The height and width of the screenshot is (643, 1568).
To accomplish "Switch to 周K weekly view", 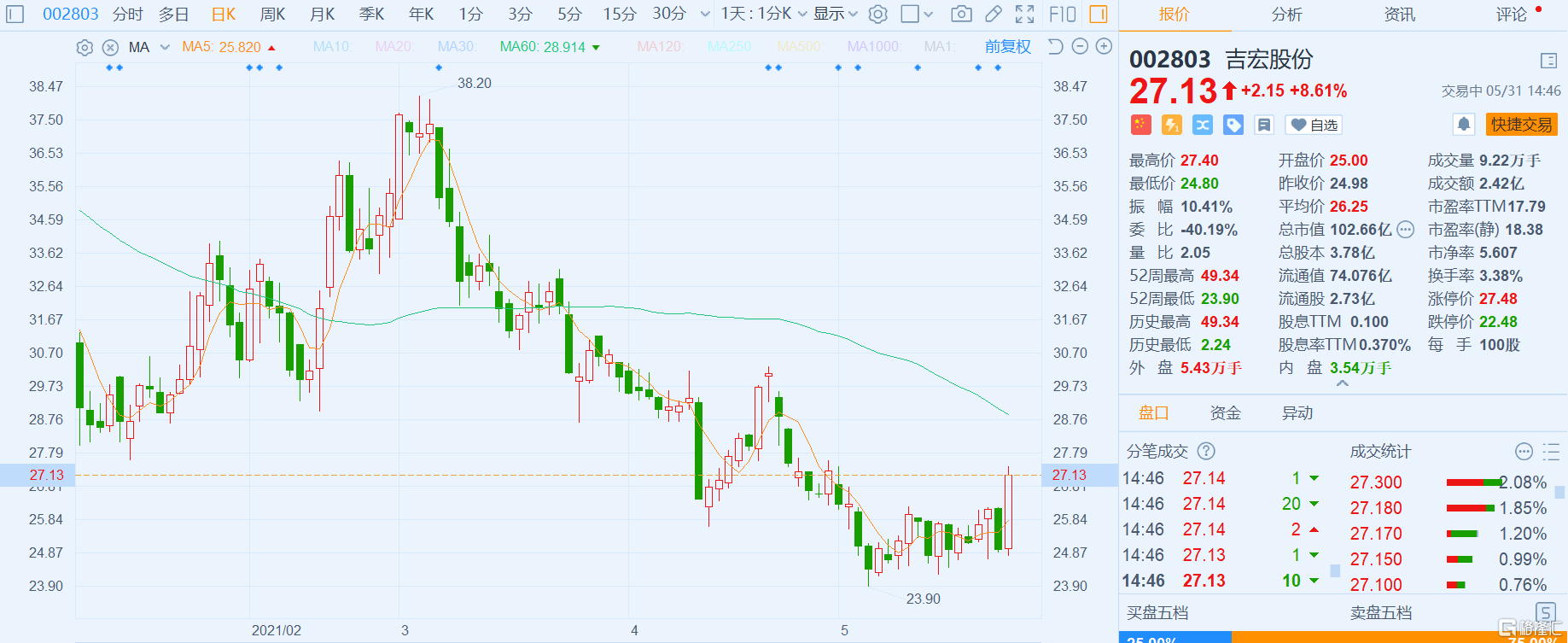I will coord(272,14).
